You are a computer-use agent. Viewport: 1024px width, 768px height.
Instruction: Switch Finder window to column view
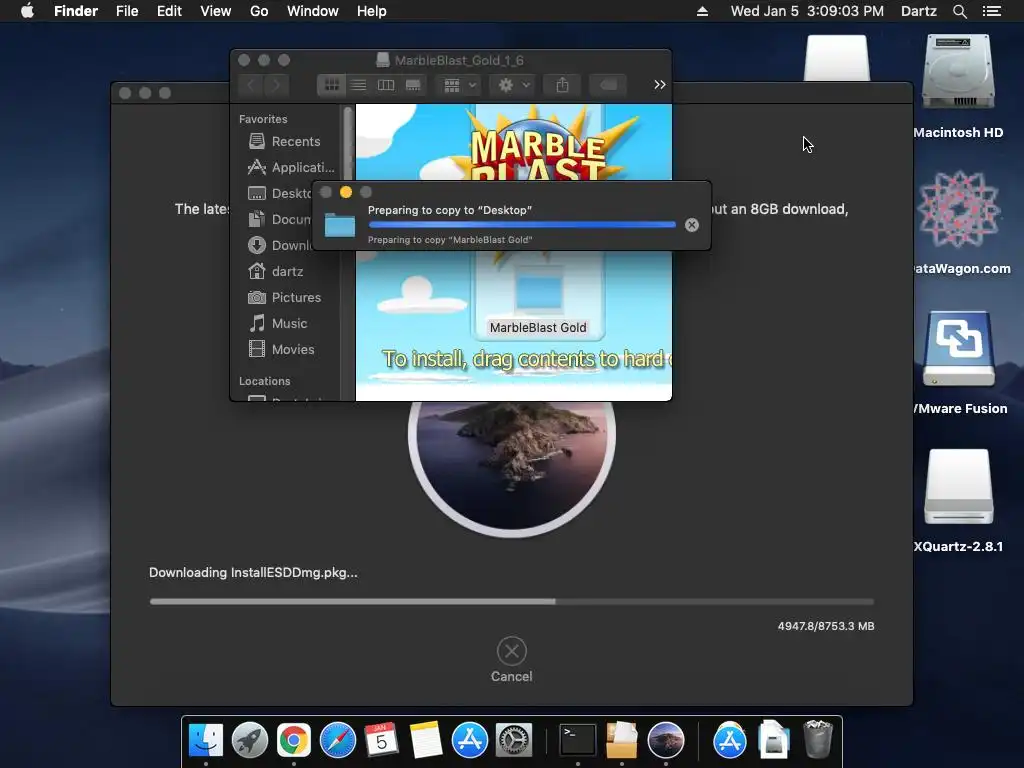386,85
